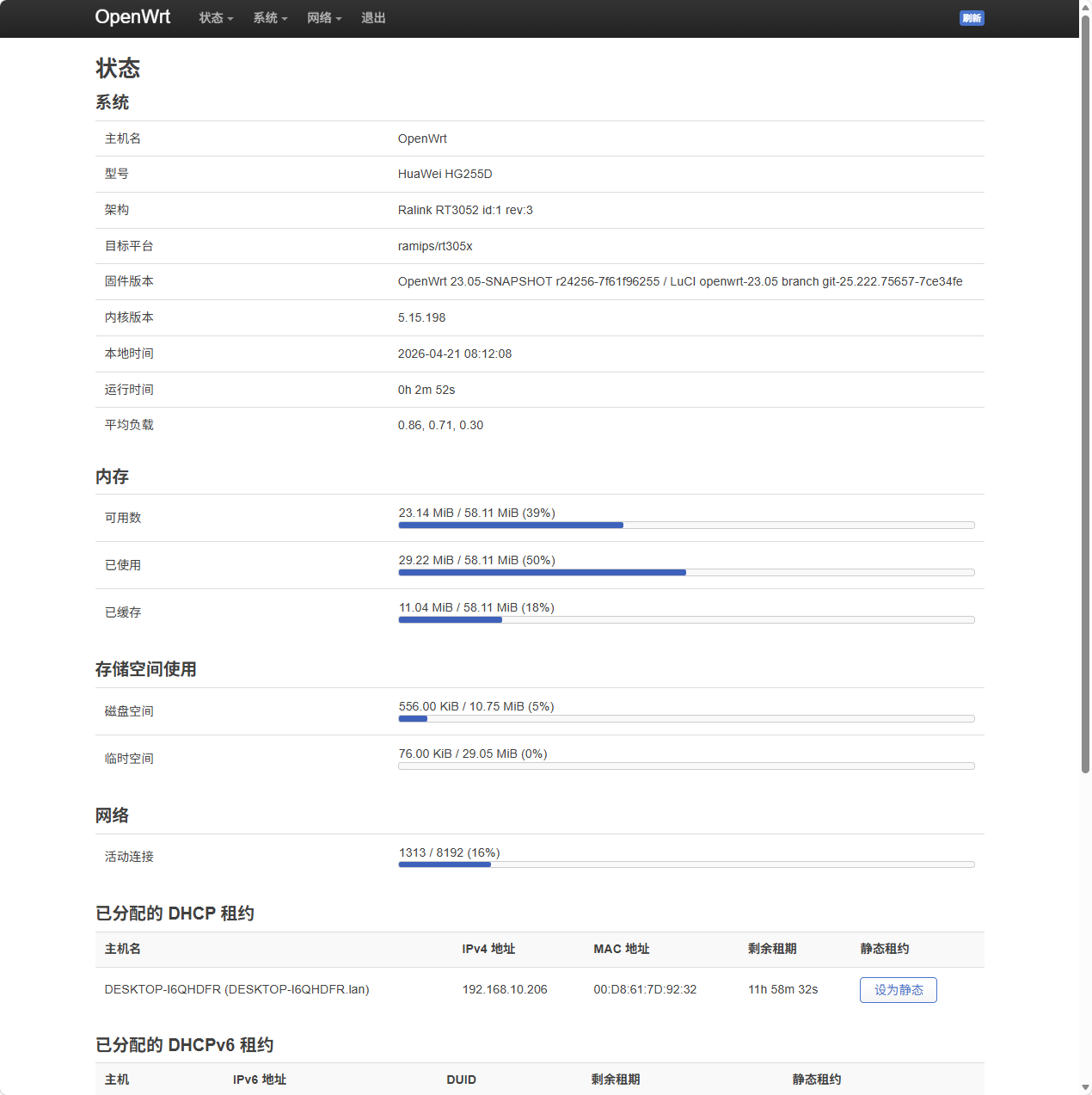
Task: Click the 可用数 memory progress bar
Action: pyautogui.click(x=686, y=525)
